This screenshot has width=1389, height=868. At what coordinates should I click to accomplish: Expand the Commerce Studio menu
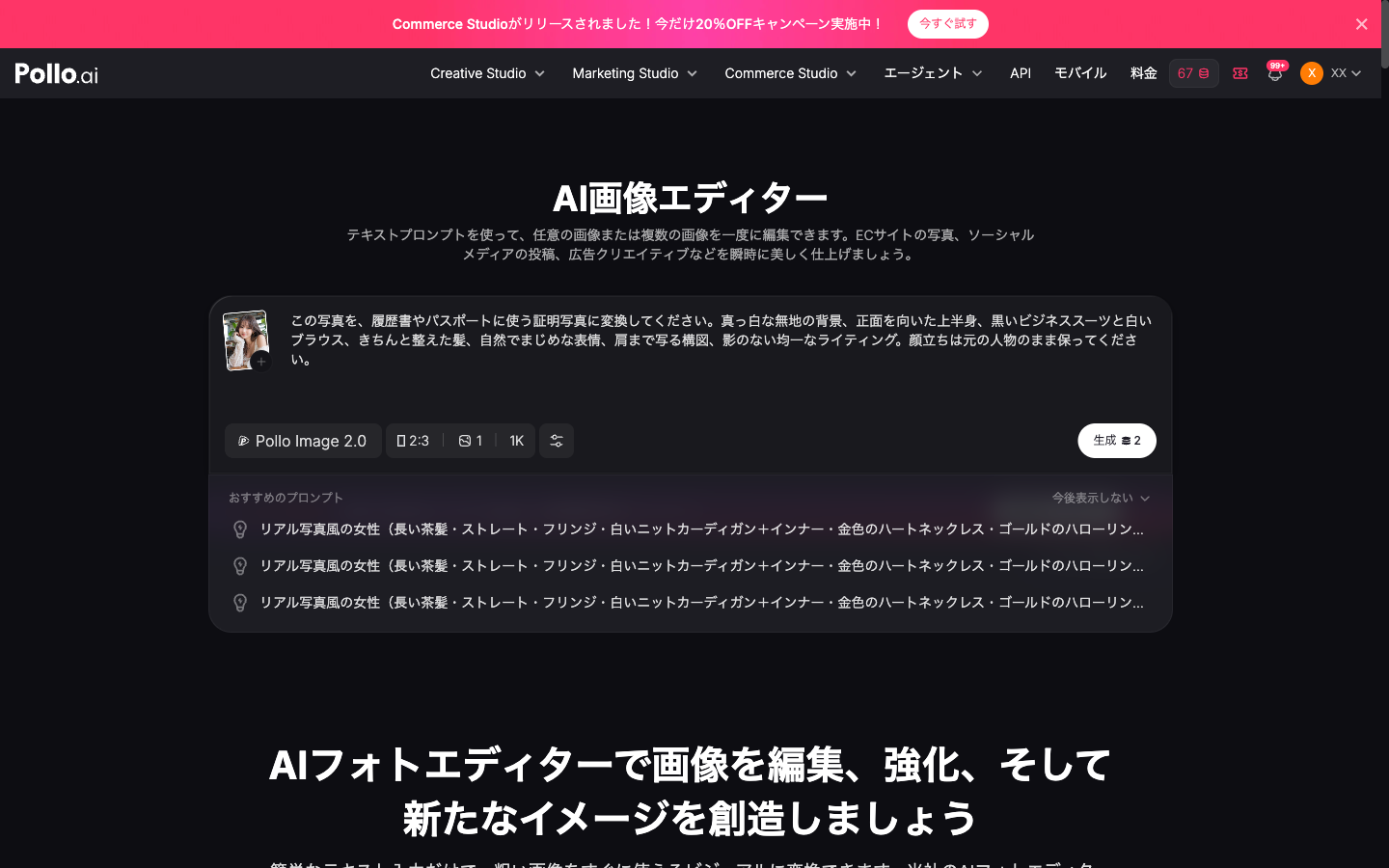pos(790,73)
